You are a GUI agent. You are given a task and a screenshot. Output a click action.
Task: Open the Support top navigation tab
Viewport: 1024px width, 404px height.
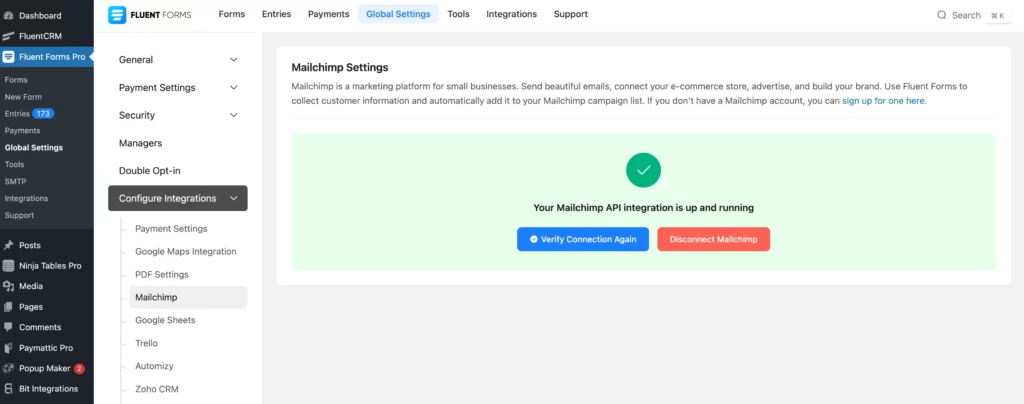[x=571, y=14]
